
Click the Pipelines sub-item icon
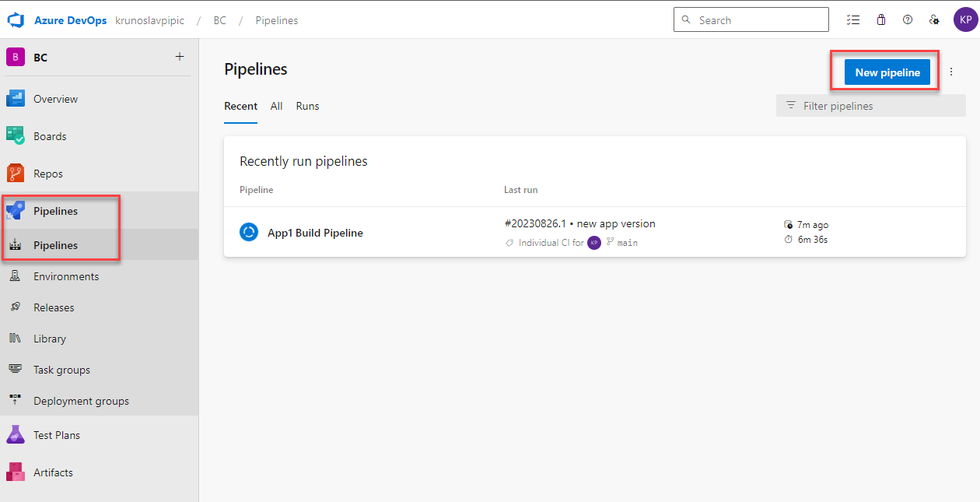point(16,245)
